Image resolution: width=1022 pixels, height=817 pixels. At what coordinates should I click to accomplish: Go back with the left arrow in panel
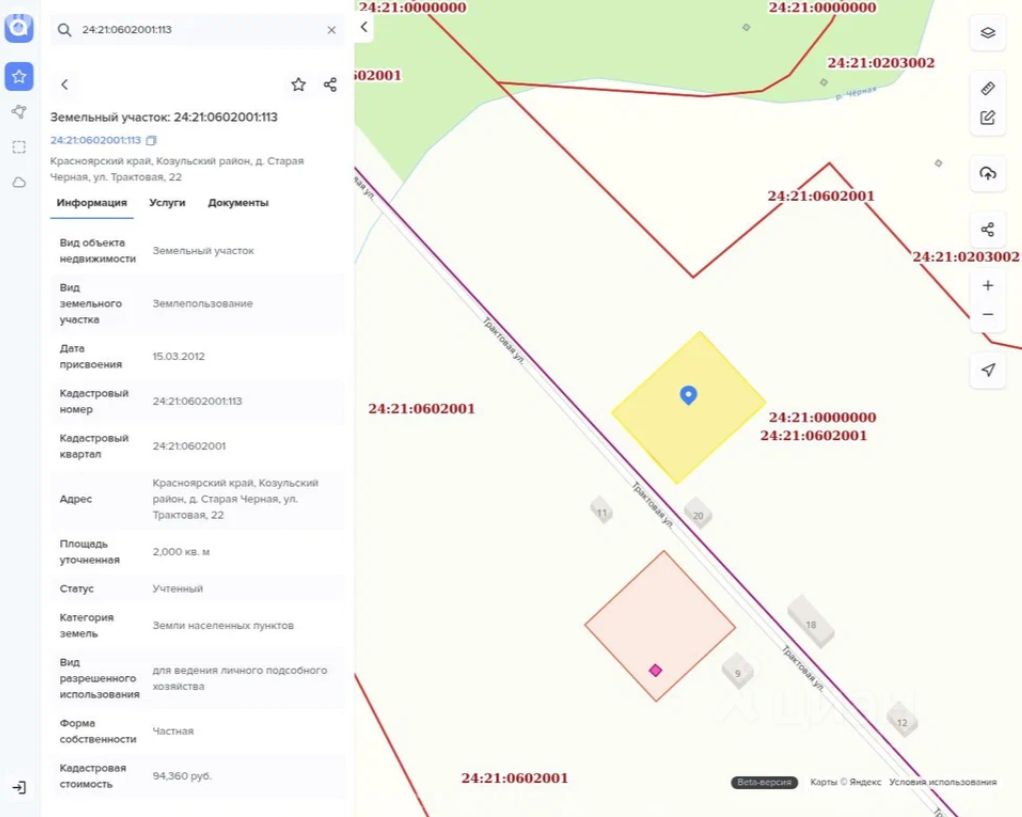click(x=64, y=84)
